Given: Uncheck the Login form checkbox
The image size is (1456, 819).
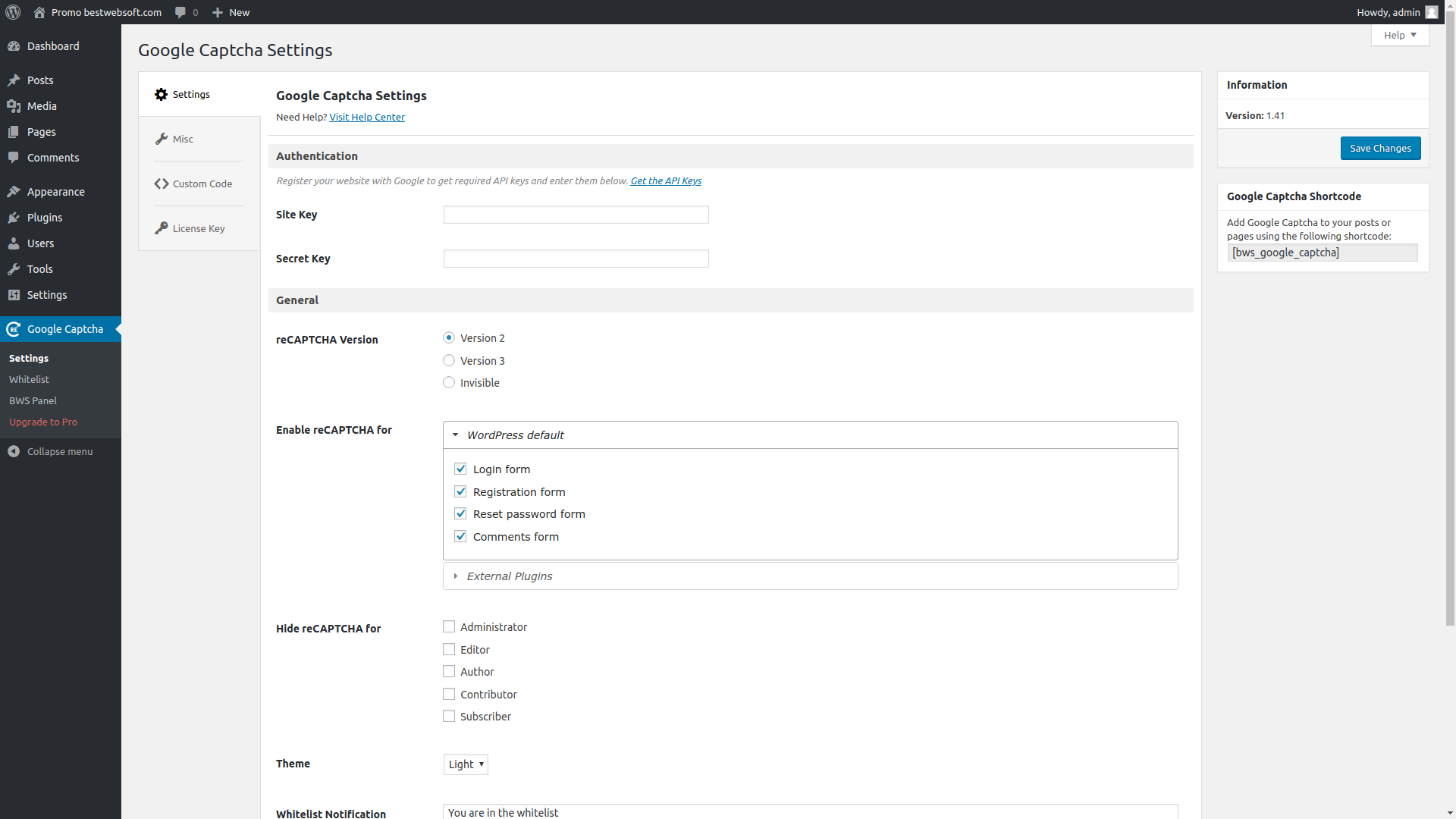Looking at the screenshot, I should click(x=460, y=469).
